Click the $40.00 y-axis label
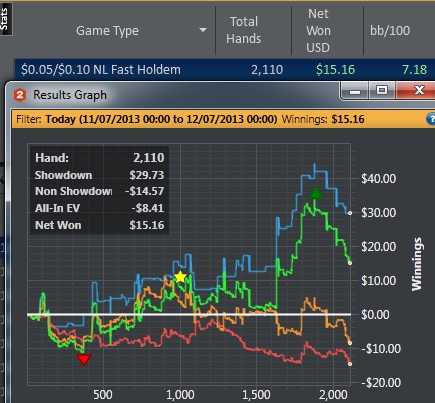The image size is (435, 403). pos(379,179)
